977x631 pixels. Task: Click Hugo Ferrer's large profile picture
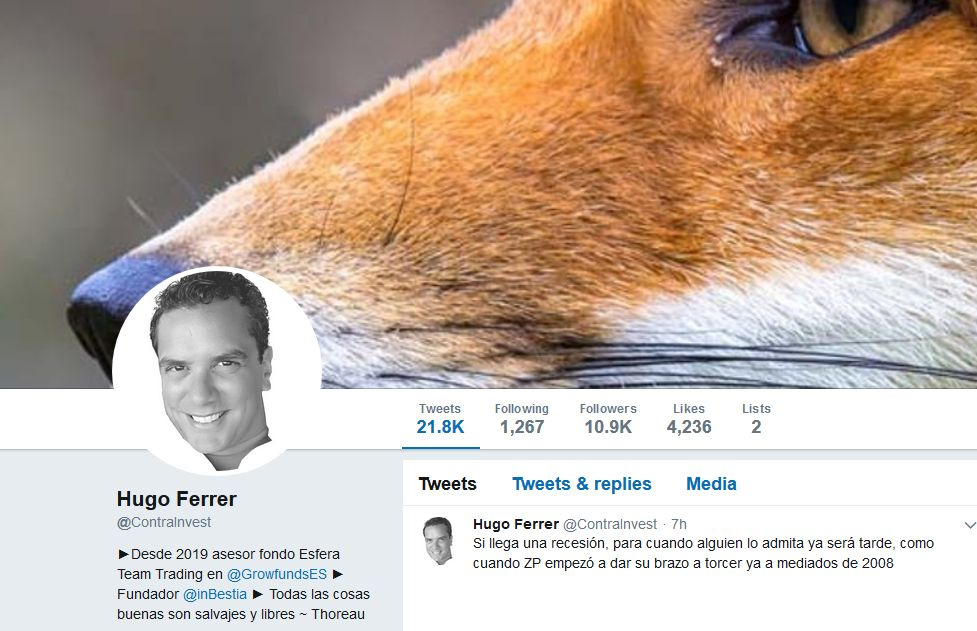216,370
